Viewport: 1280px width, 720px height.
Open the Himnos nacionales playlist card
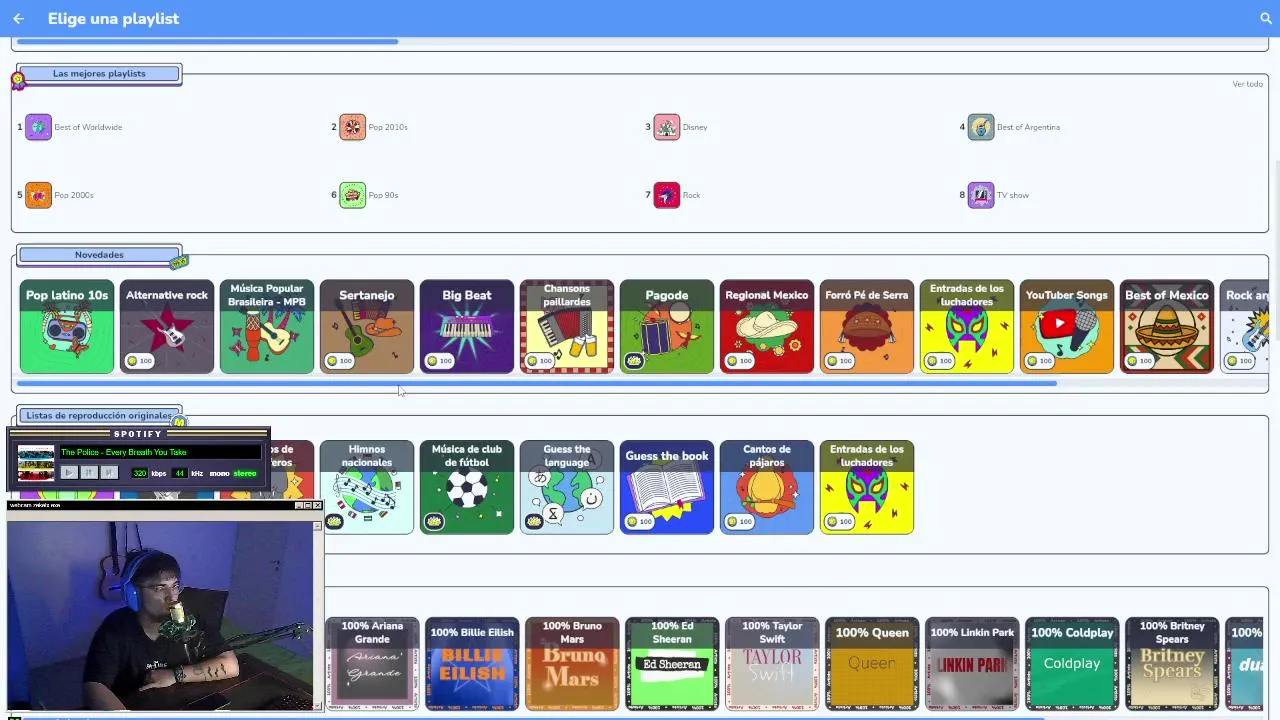click(x=367, y=487)
